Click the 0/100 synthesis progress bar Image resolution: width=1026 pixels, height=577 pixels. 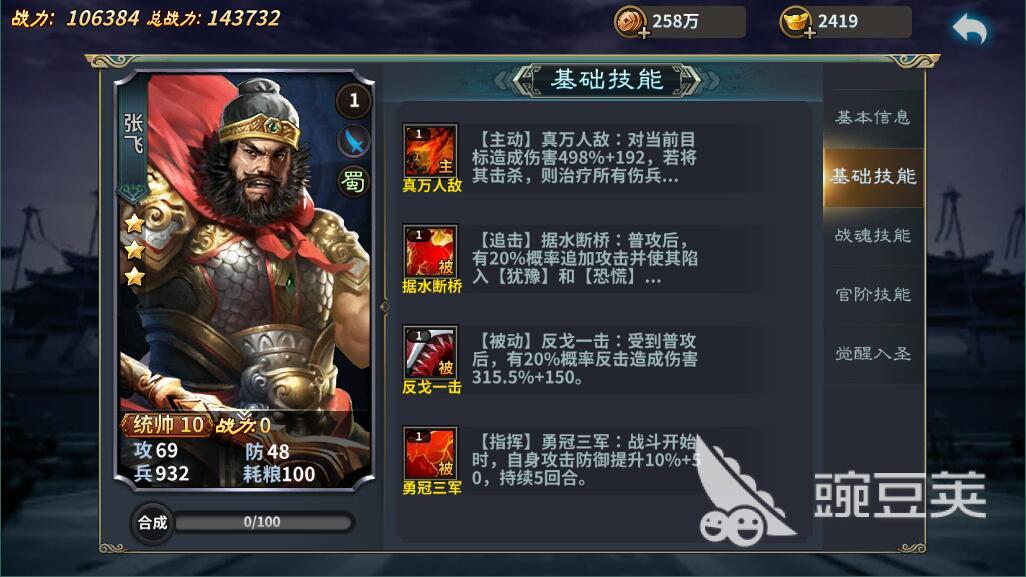pos(263,522)
